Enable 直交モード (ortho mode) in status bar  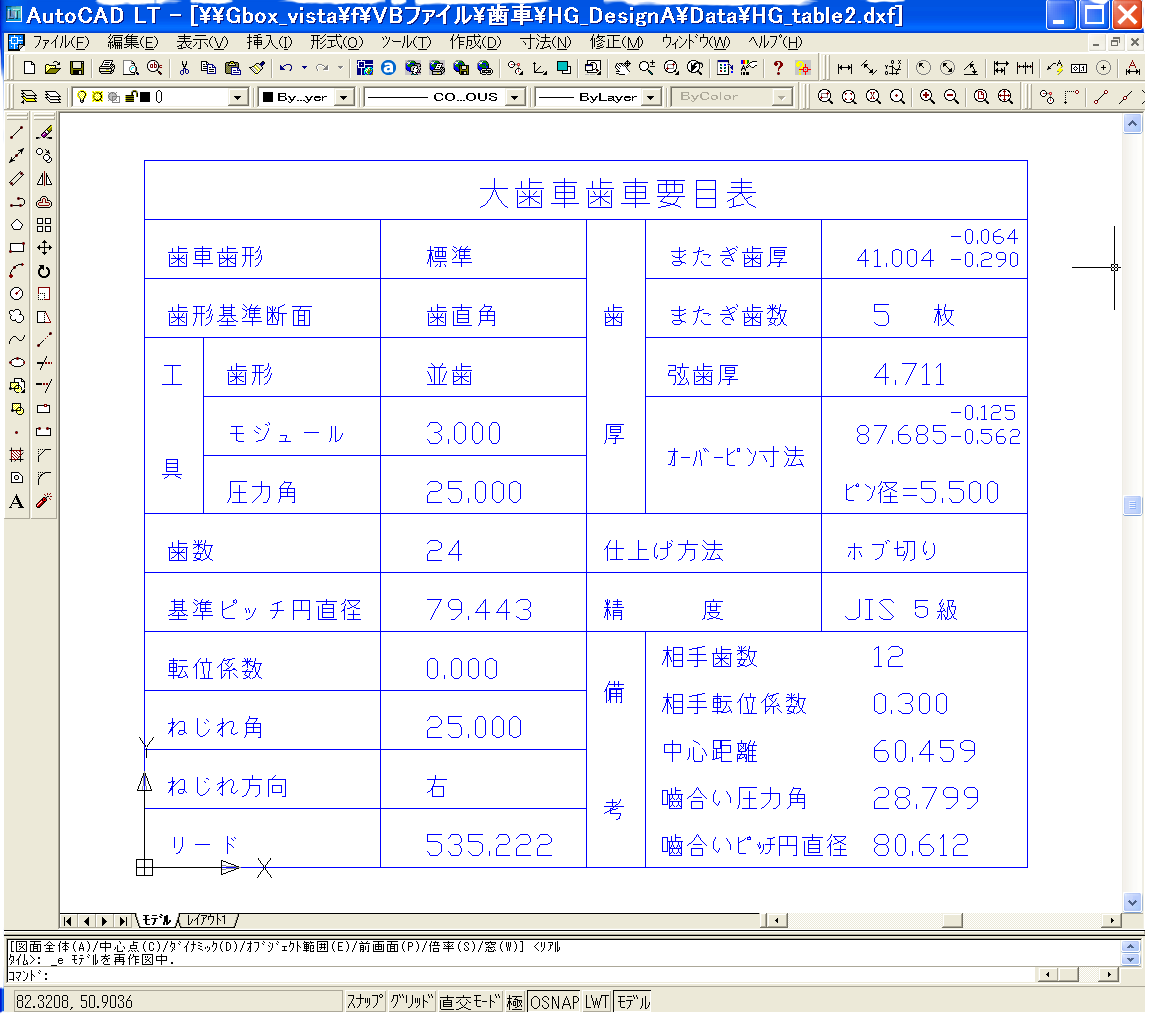469,1002
